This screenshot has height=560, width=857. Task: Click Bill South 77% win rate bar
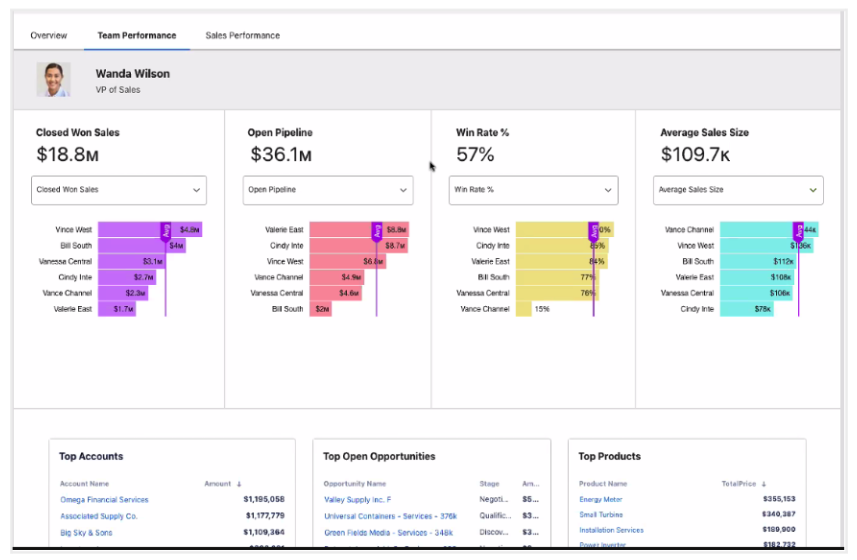pos(557,277)
